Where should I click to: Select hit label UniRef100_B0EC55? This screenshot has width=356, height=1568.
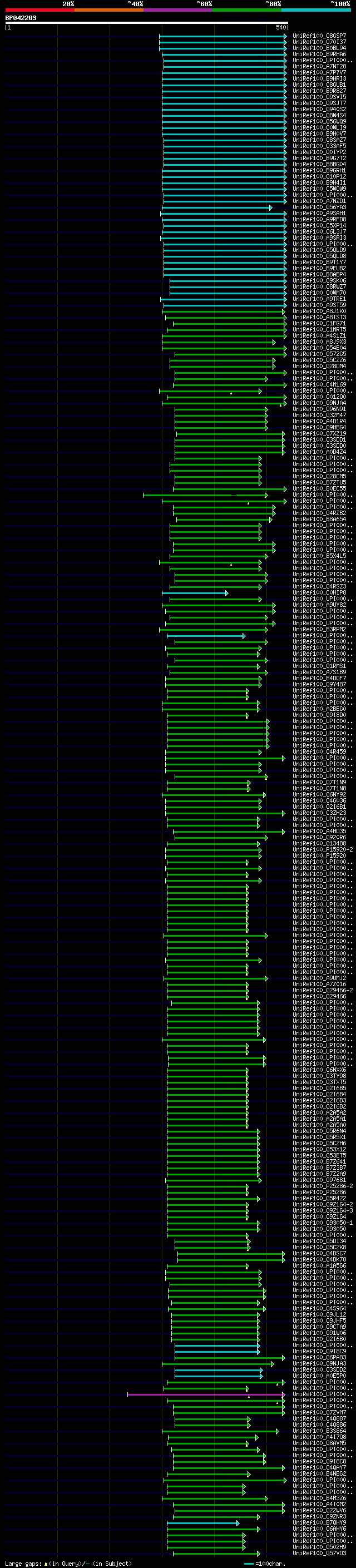click(x=319, y=489)
